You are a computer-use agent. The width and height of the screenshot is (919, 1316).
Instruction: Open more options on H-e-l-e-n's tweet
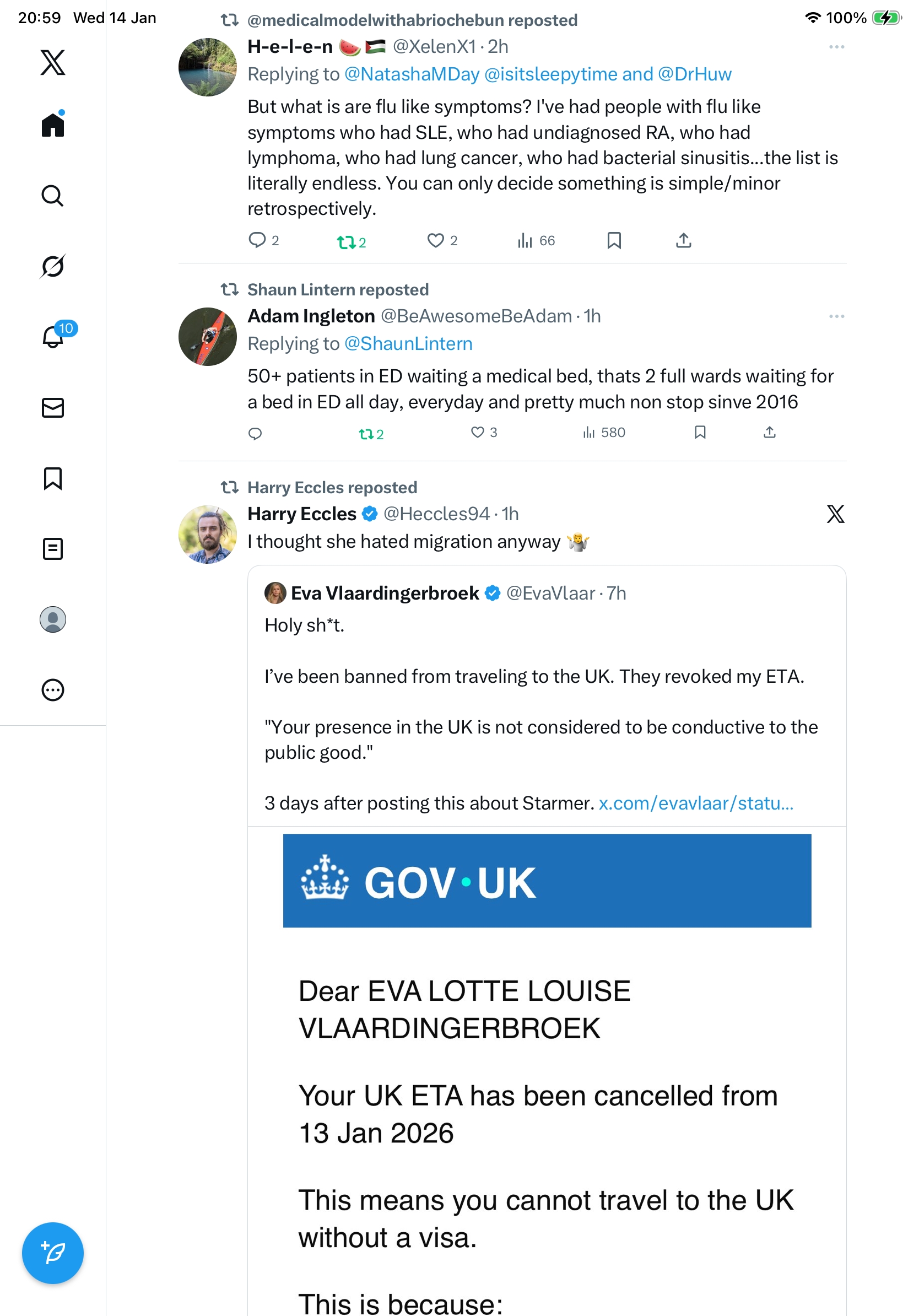click(836, 47)
